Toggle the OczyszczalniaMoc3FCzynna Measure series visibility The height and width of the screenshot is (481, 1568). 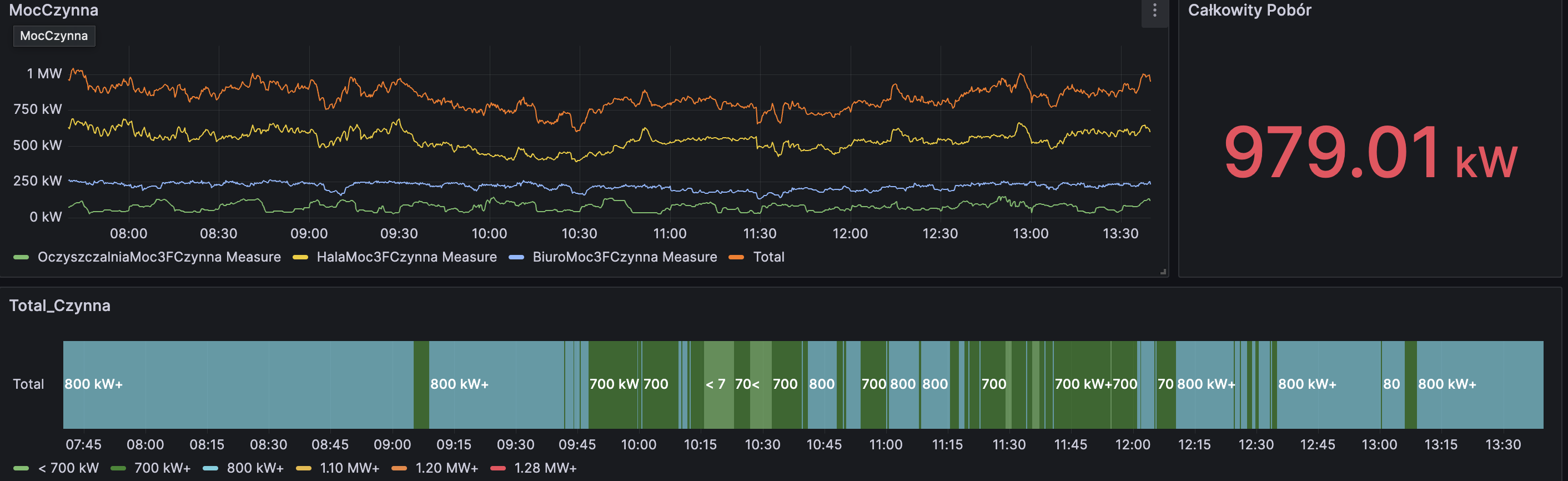tap(159, 258)
